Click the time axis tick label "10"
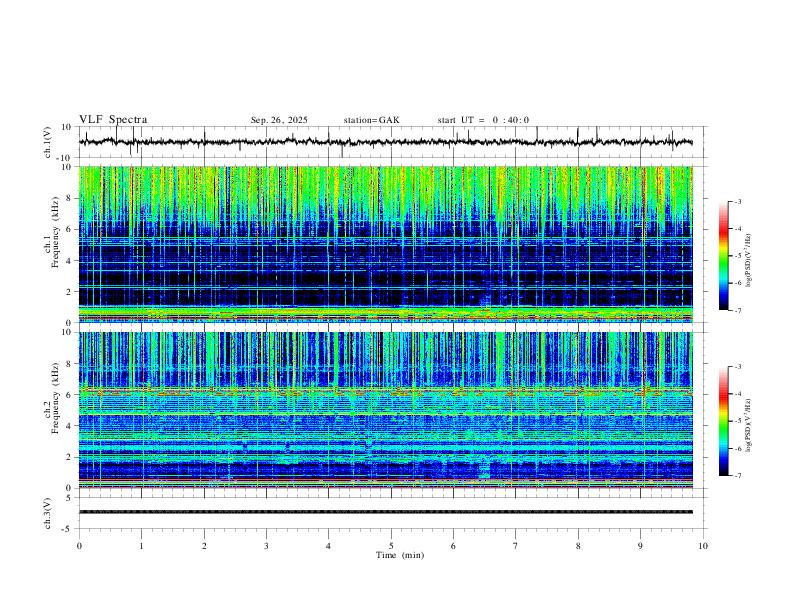Image resolution: width=792 pixels, height=612 pixels. click(x=703, y=546)
